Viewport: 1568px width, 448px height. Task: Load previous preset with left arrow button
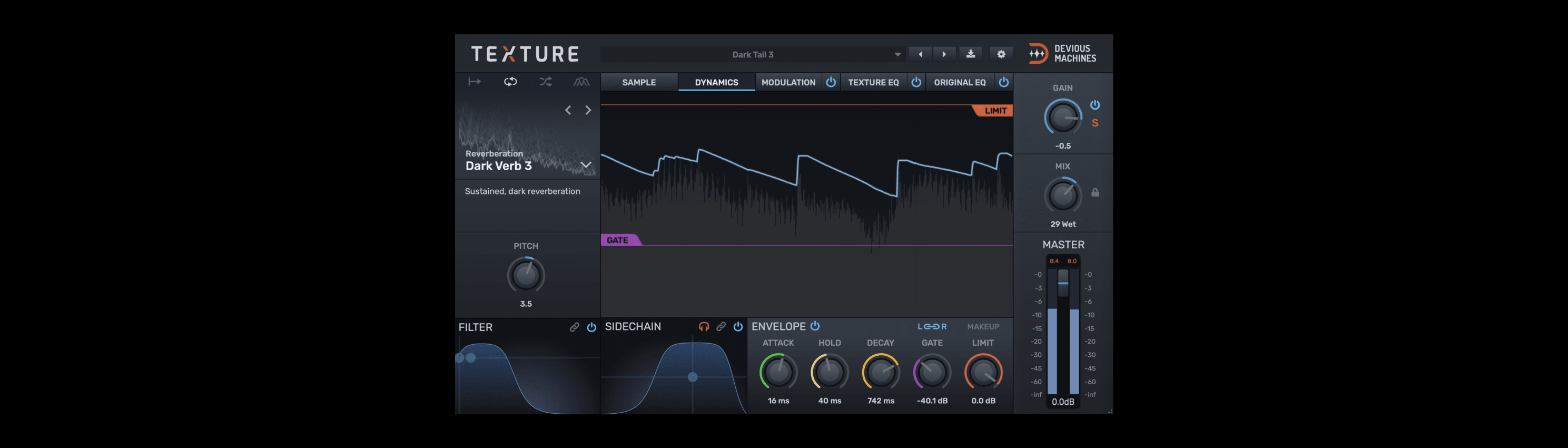click(920, 54)
